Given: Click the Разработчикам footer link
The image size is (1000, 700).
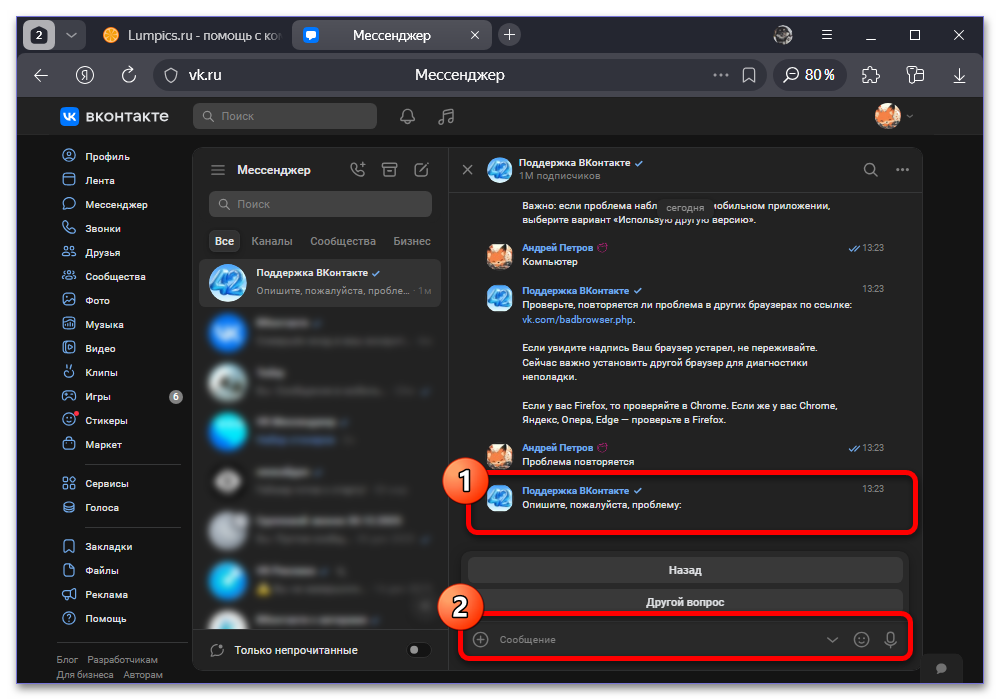Looking at the screenshot, I should [122, 659].
